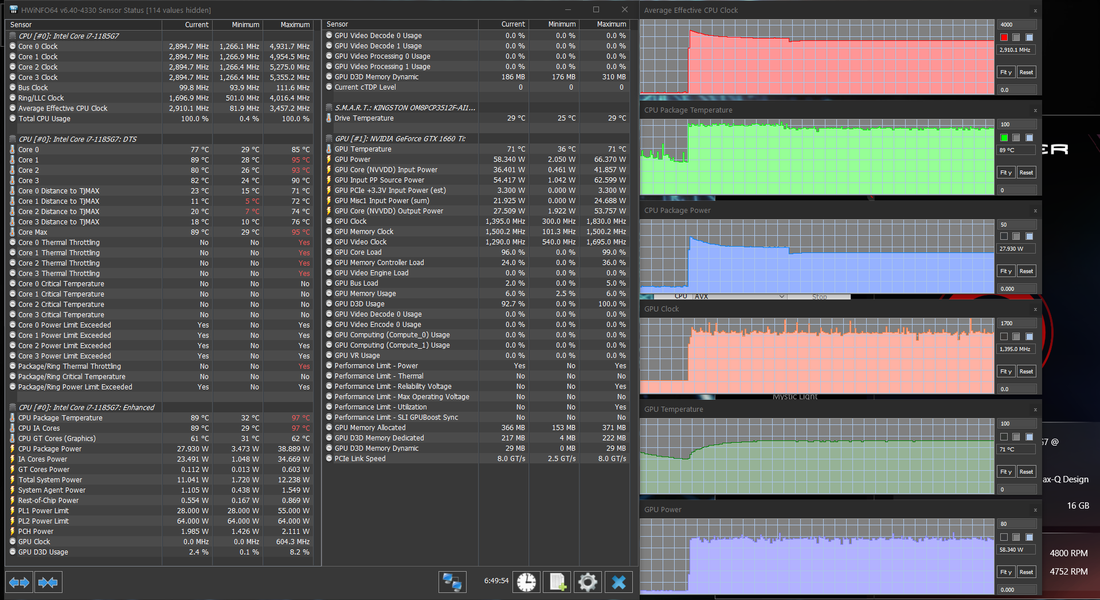Click the blue X close sensors icon
Viewport: 1100px width, 600px height.
click(x=618, y=582)
